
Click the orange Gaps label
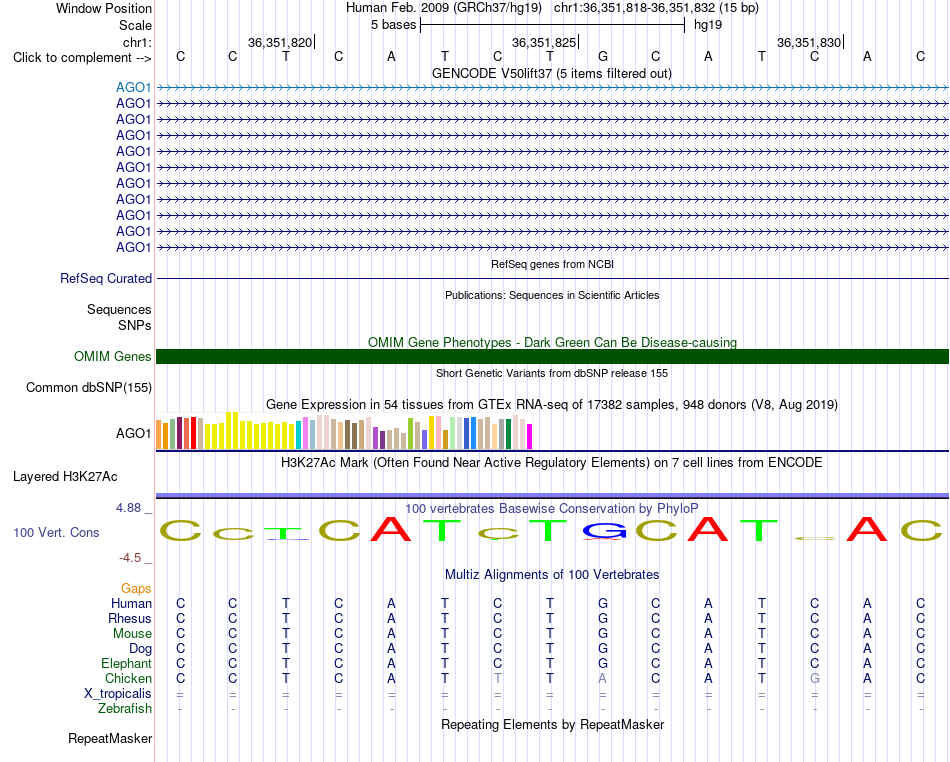(136, 589)
